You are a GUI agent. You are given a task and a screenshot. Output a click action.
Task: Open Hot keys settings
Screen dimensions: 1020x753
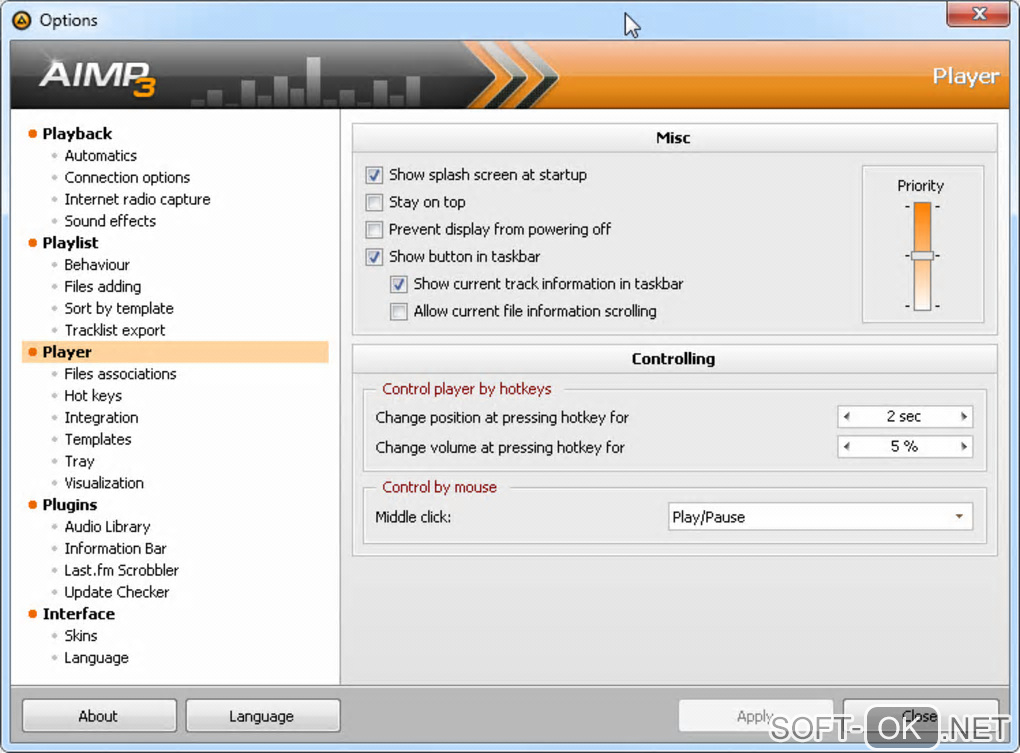click(92, 396)
